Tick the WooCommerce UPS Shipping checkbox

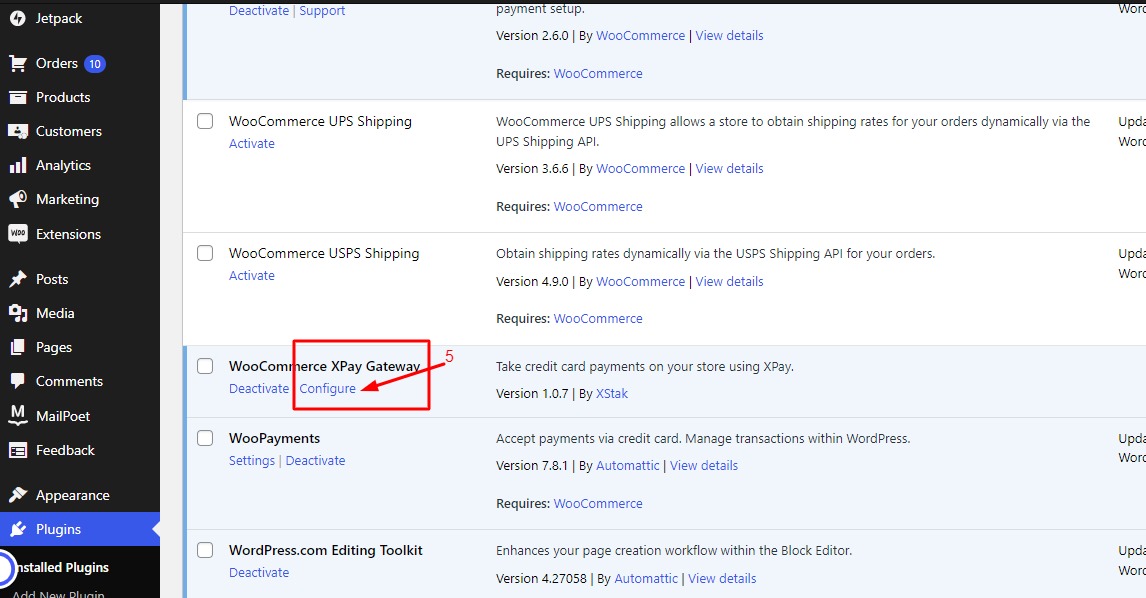point(205,121)
